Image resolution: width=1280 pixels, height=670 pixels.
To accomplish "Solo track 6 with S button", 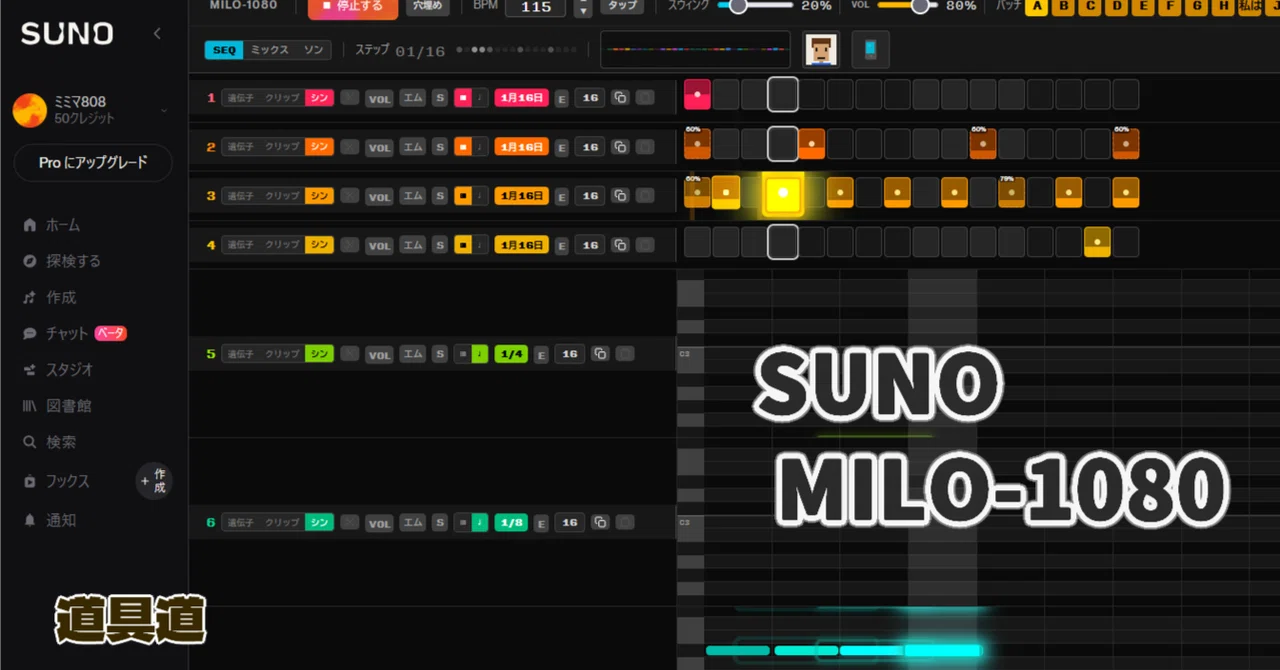I will [440, 522].
